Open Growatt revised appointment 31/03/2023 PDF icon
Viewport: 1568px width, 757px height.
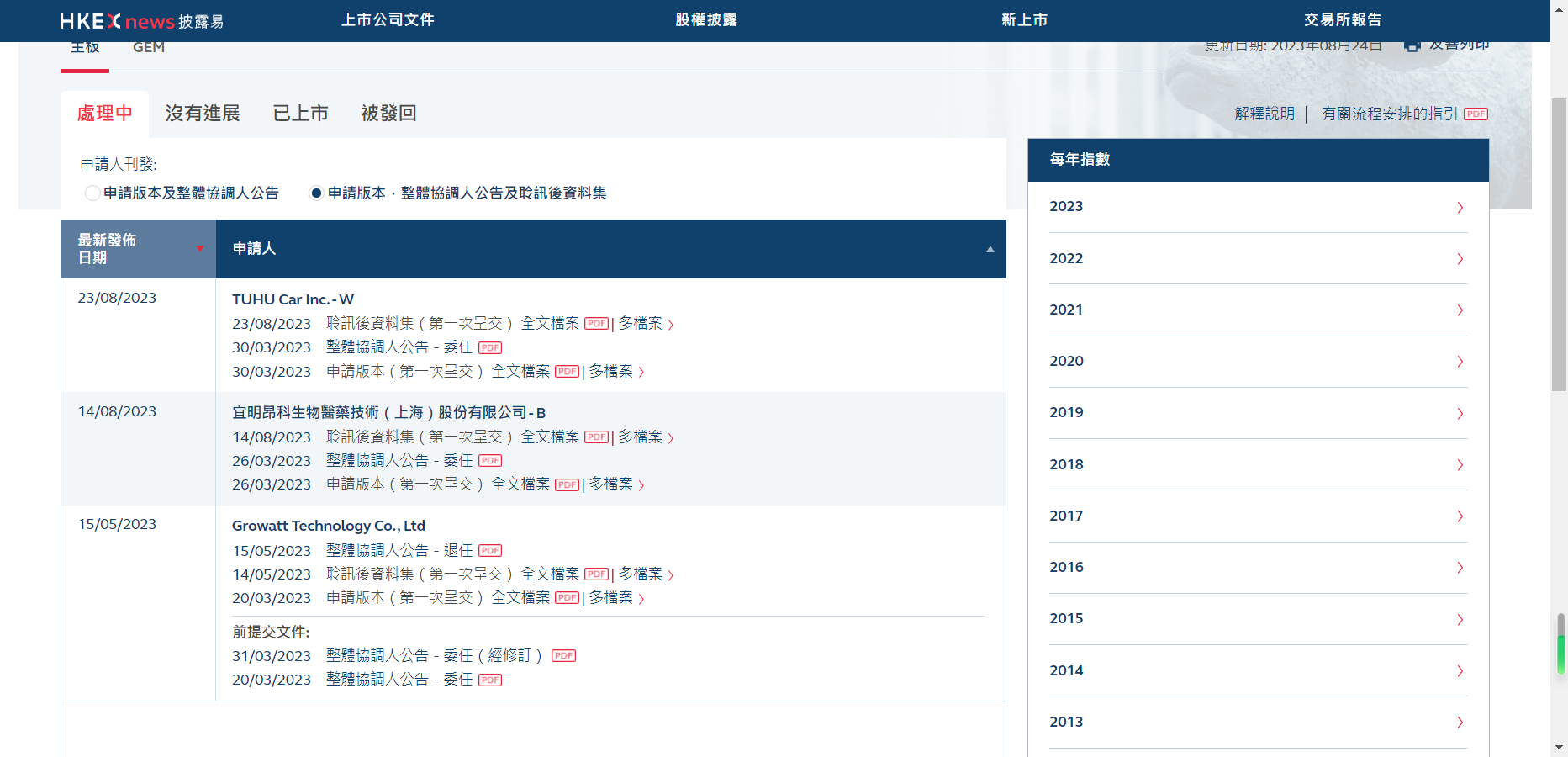[x=563, y=656]
